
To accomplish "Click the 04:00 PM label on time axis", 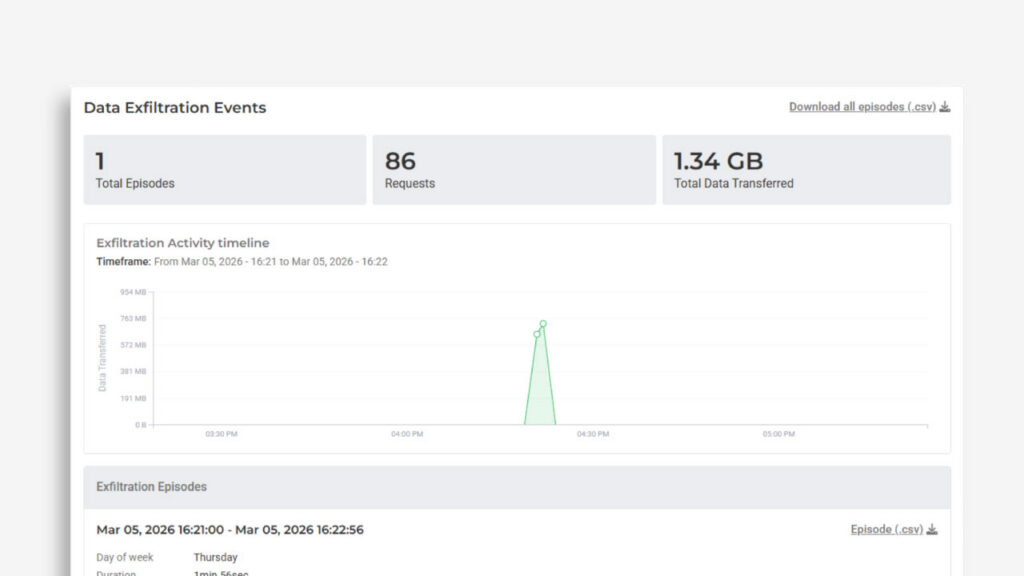I will click(x=407, y=434).
